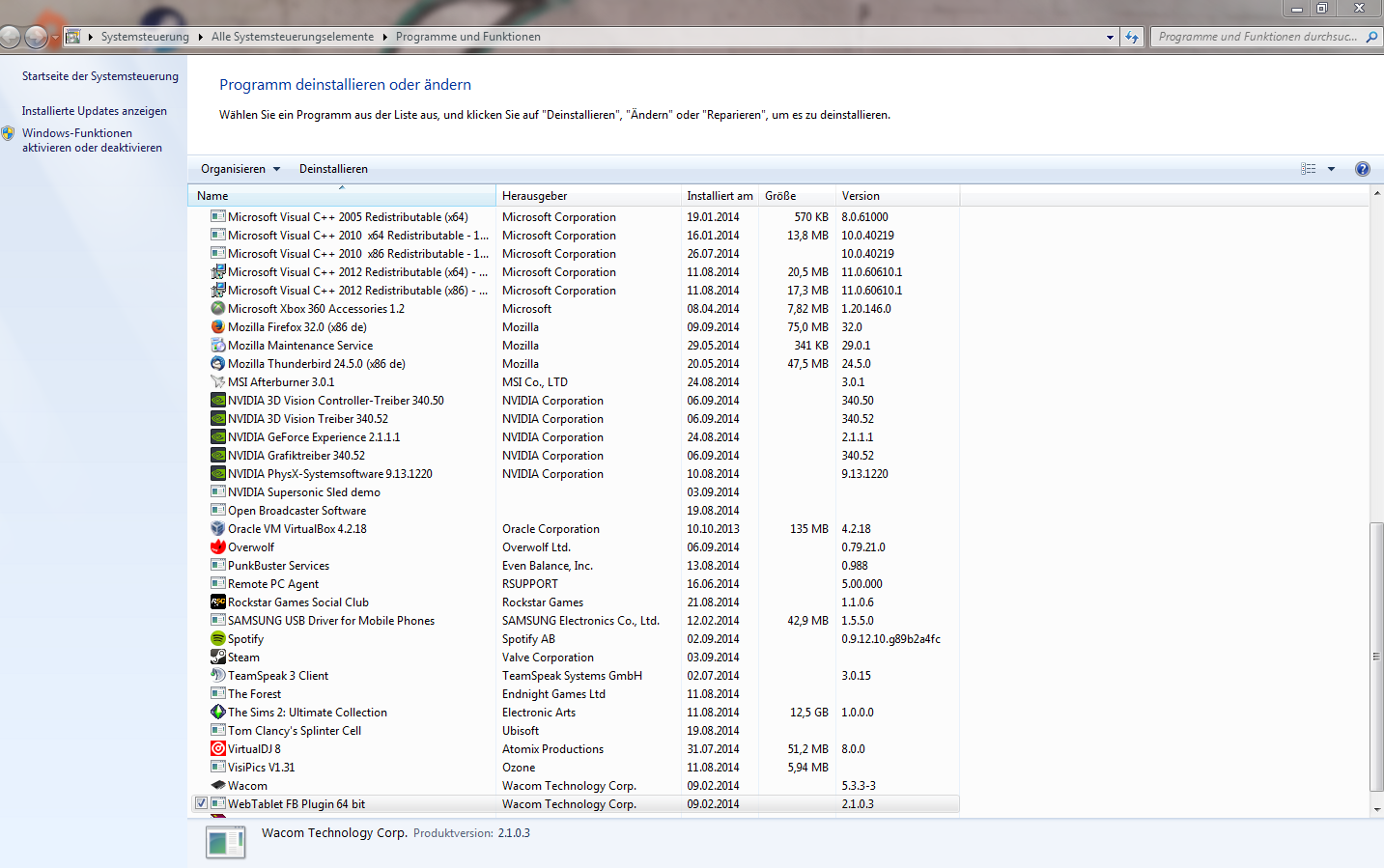
Task: Select NVIDIA 3D Vision Treiber 340.52 entry
Action: point(575,418)
